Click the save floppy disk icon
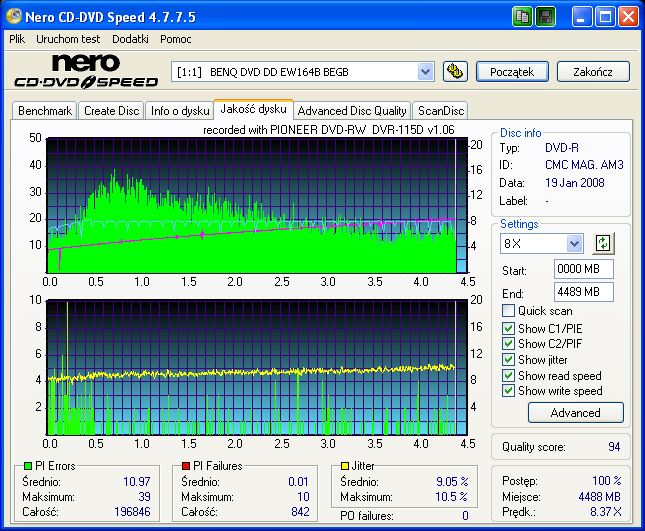The height and width of the screenshot is (531, 645). 545,17
